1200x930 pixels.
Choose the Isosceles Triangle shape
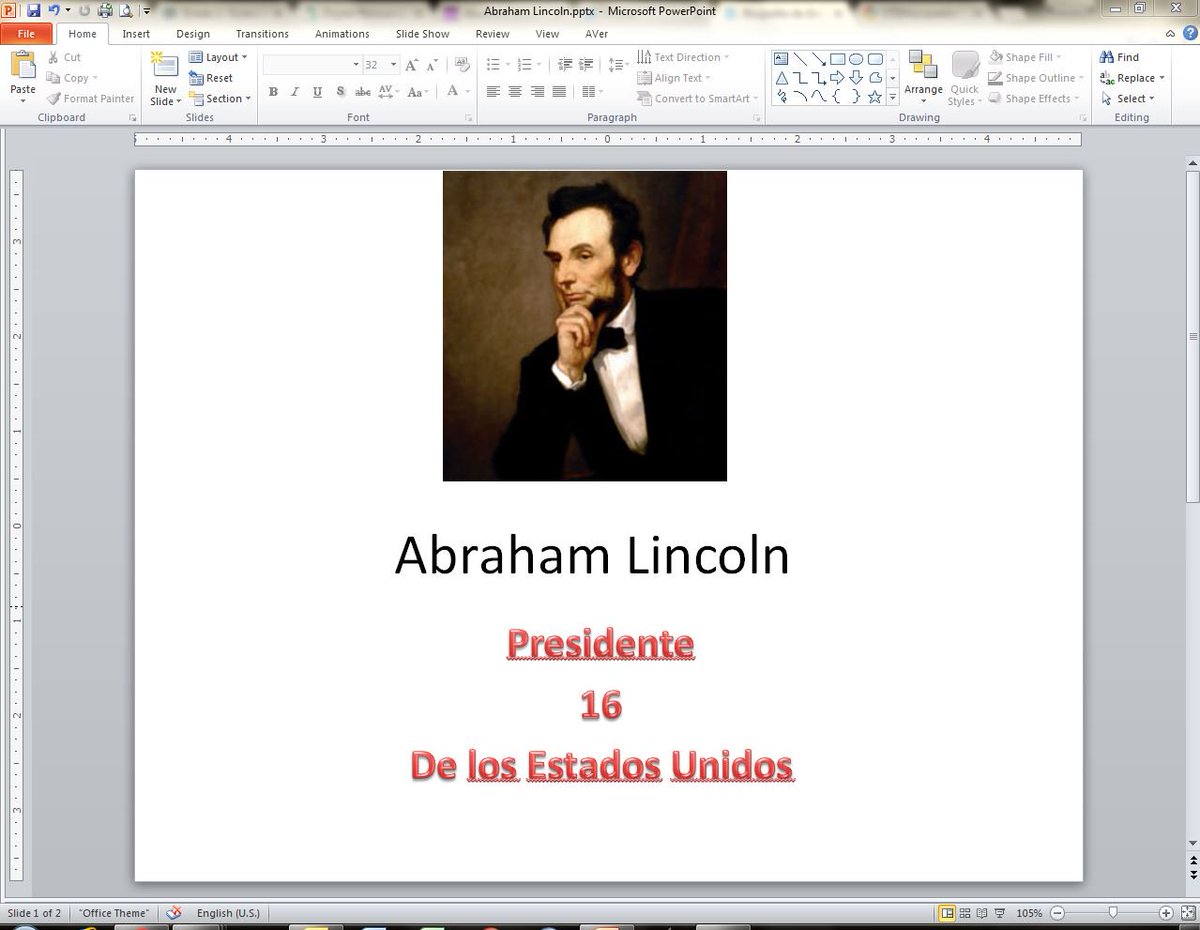pos(782,78)
